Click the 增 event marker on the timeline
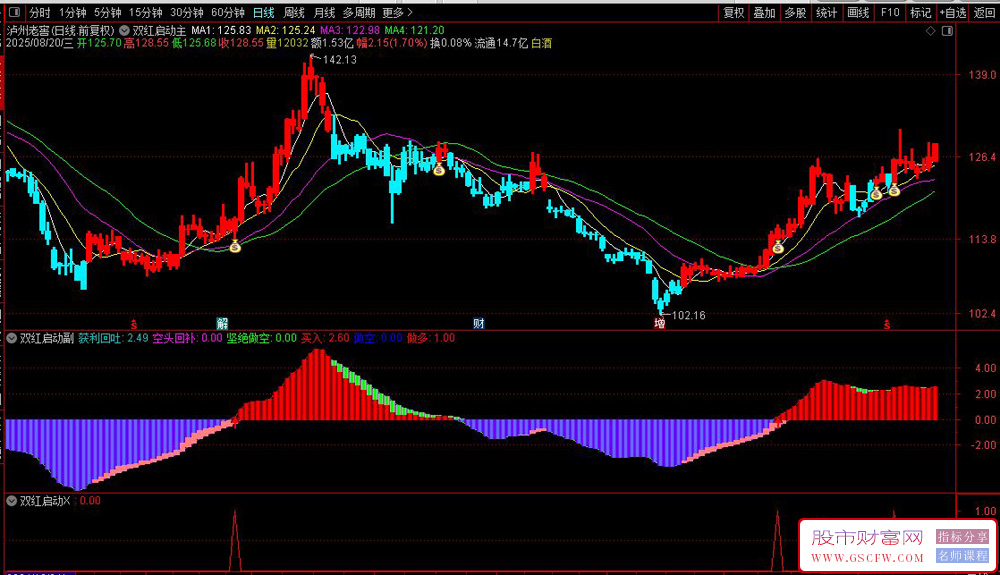The width and height of the screenshot is (1000, 575). [659, 323]
